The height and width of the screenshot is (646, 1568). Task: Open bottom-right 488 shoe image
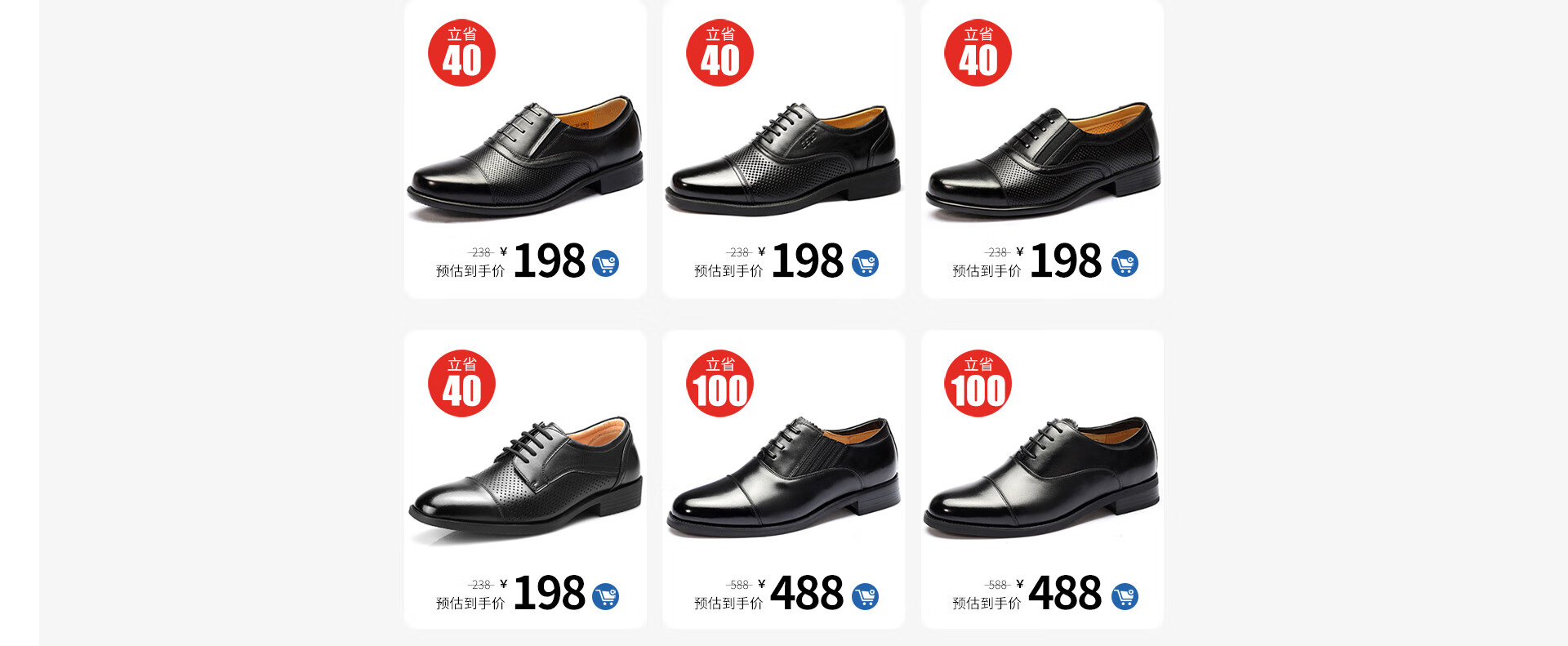[x=1041, y=478]
